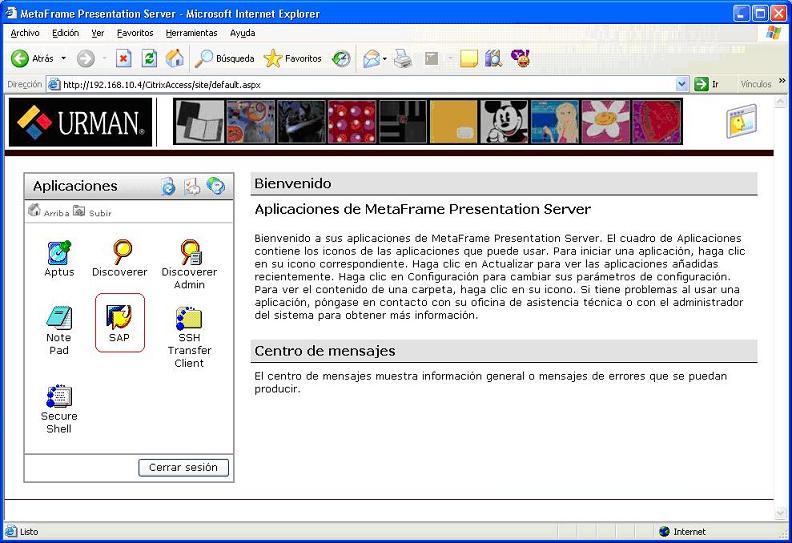Open the Atrás back history dropdown arrow
Image resolution: width=792 pixels, height=543 pixels.
63,59
